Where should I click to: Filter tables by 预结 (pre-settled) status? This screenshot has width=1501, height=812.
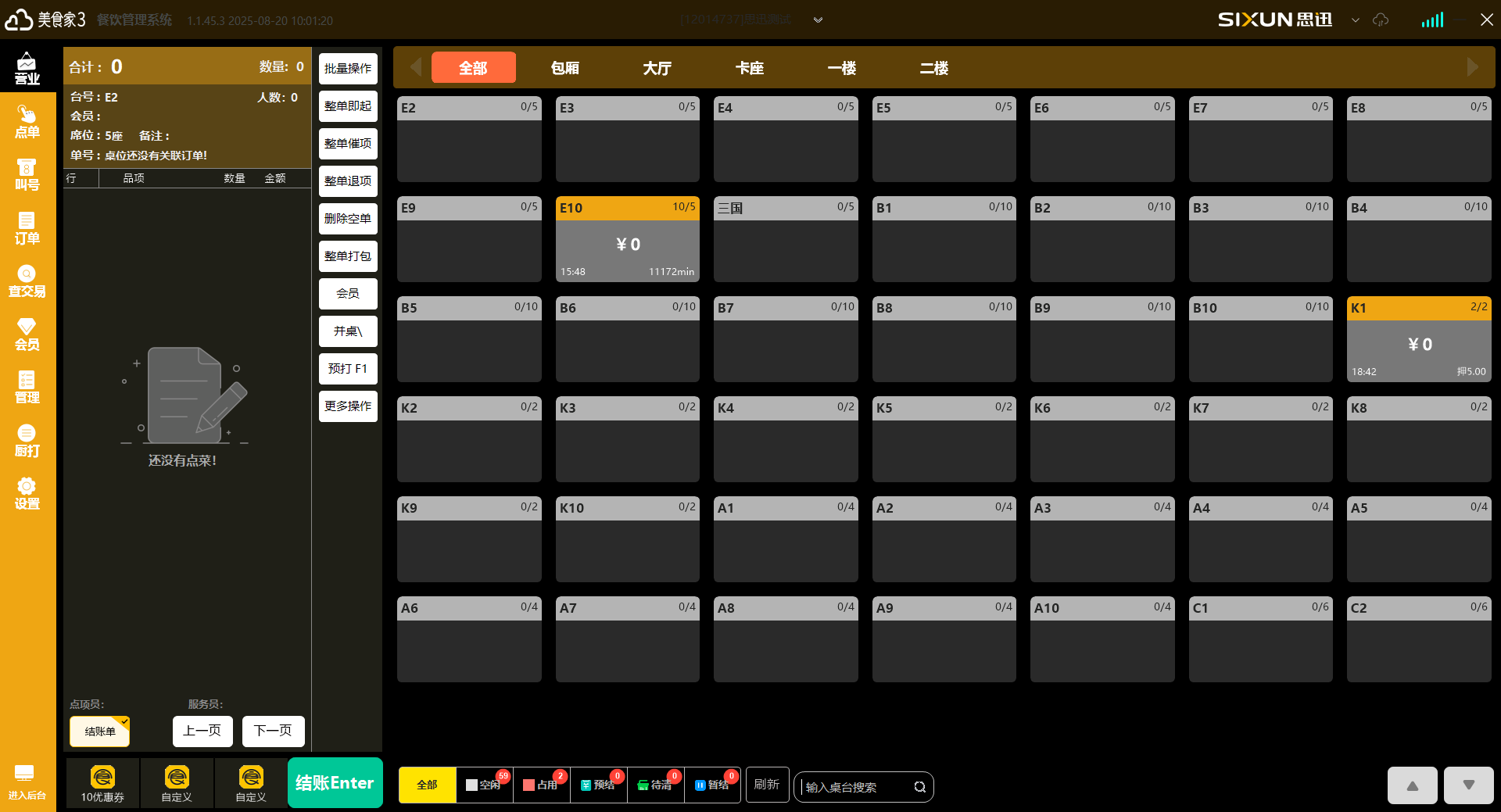pos(598,785)
